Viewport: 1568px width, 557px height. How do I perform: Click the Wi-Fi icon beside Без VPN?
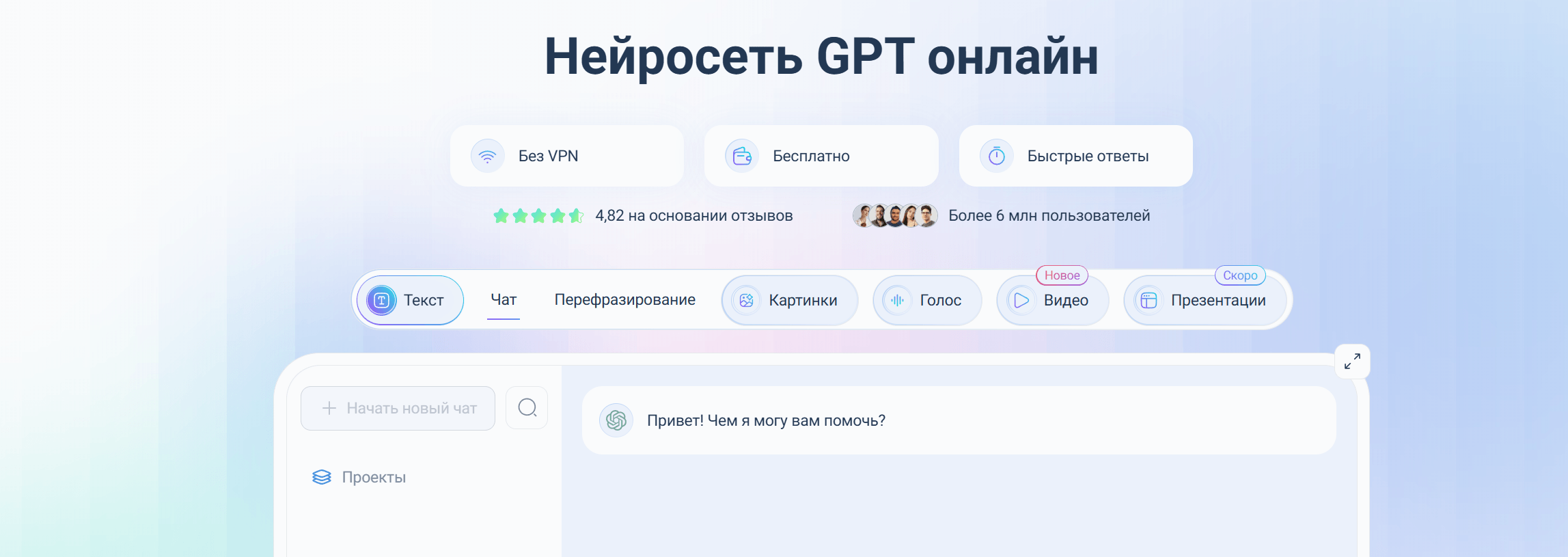pyautogui.click(x=487, y=156)
